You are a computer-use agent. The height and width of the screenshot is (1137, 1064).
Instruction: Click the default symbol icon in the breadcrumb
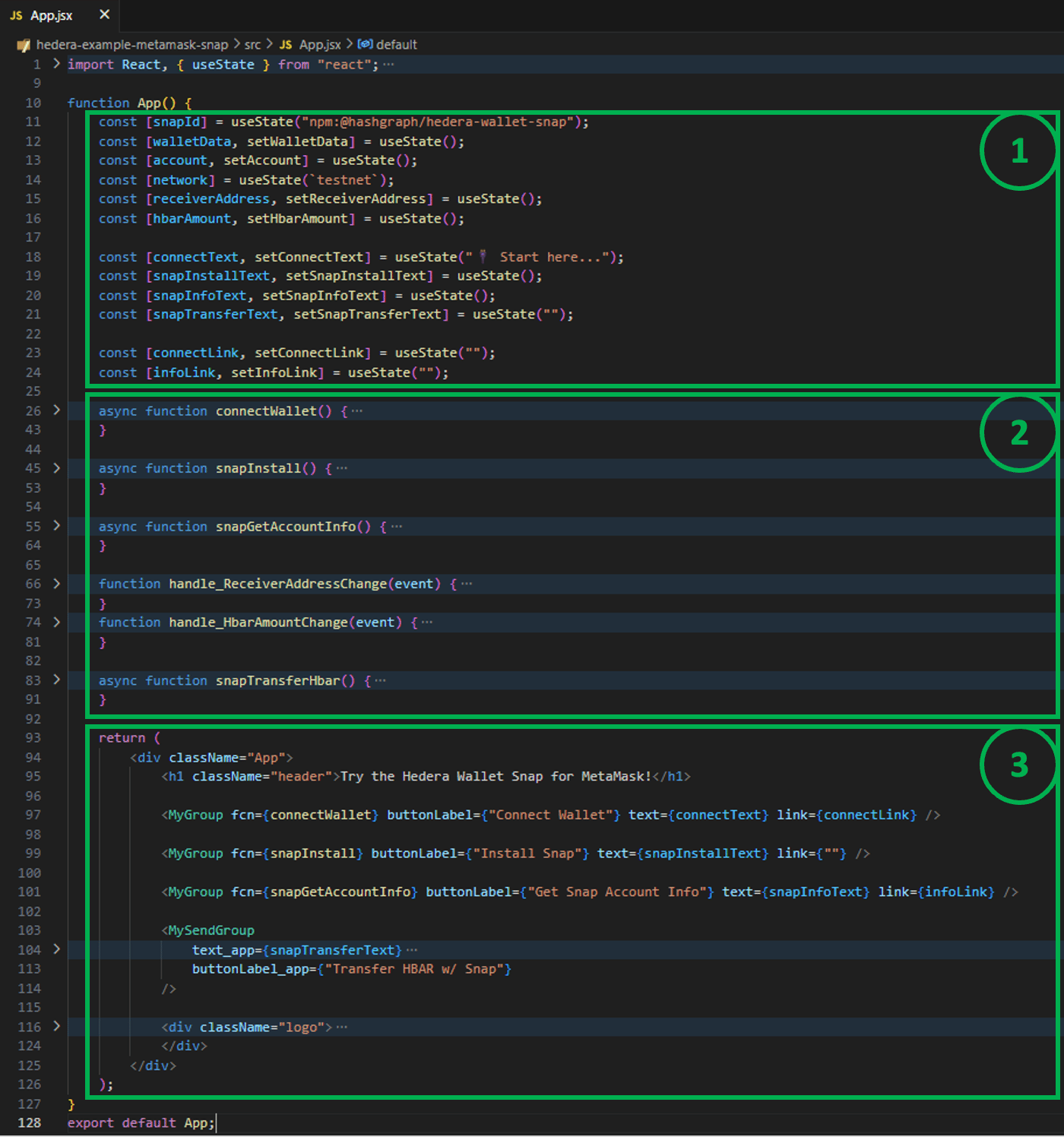(x=365, y=44)
